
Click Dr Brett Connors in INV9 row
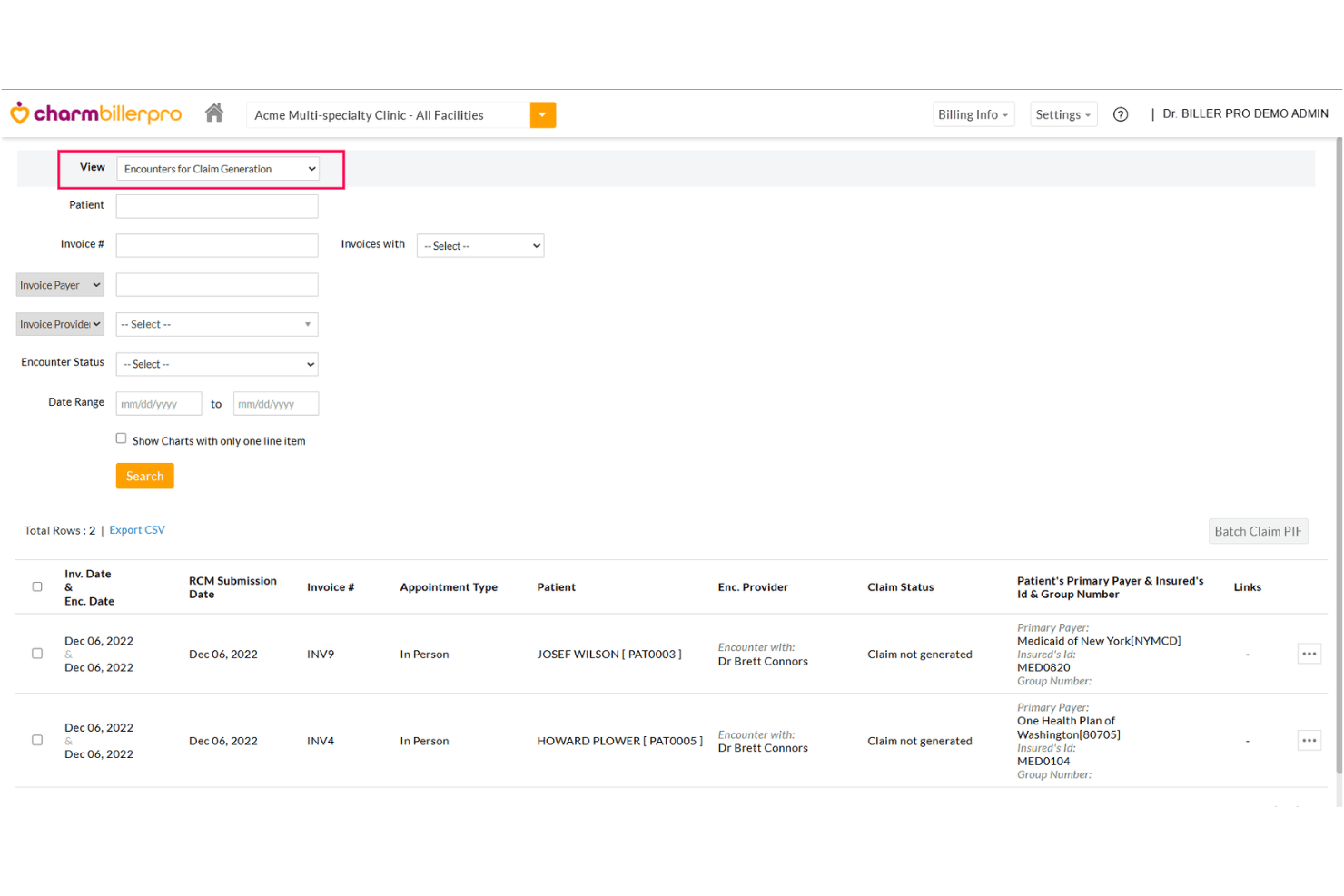pos(763,662)
